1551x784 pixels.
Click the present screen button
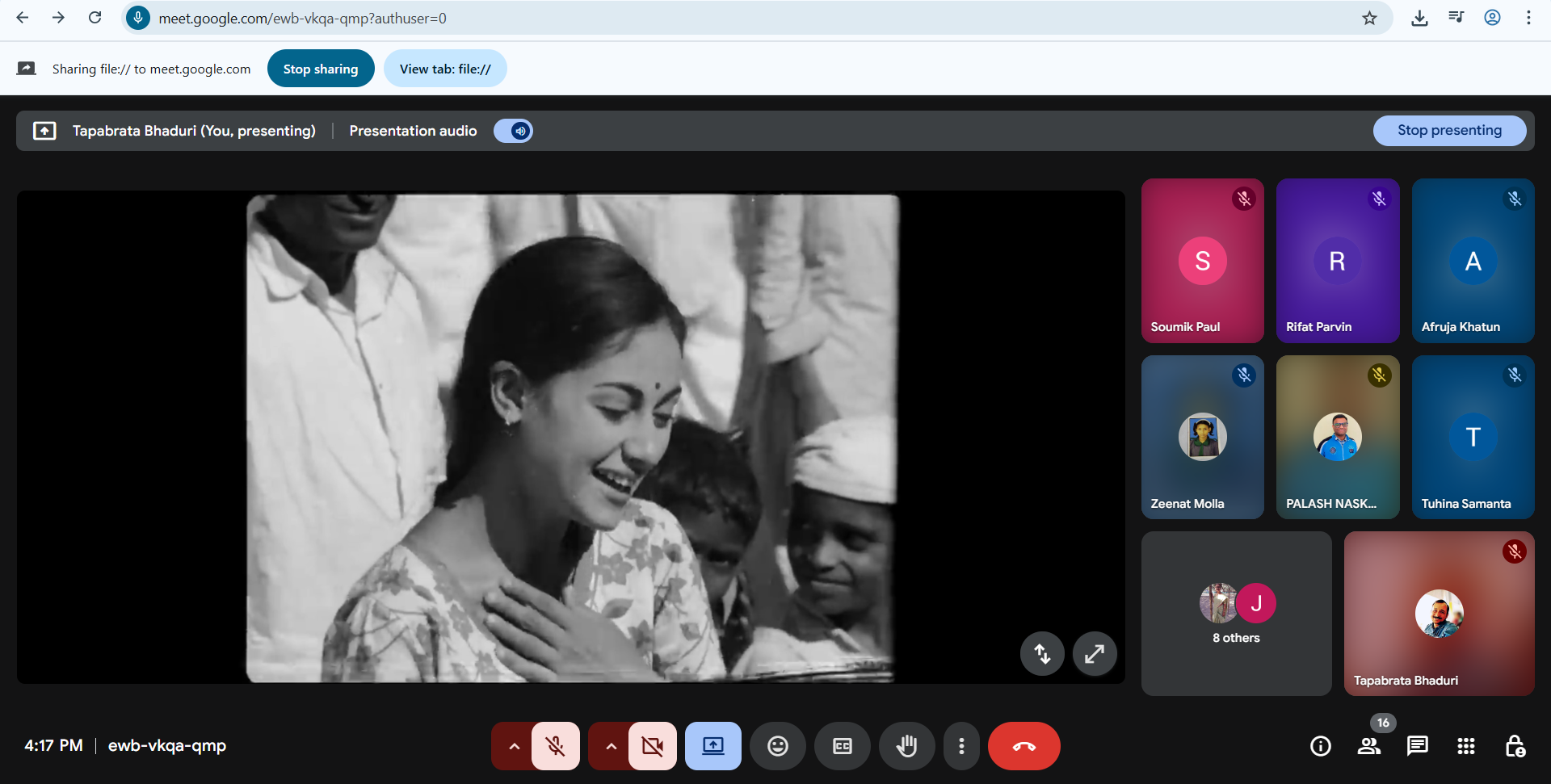(713, 746)
